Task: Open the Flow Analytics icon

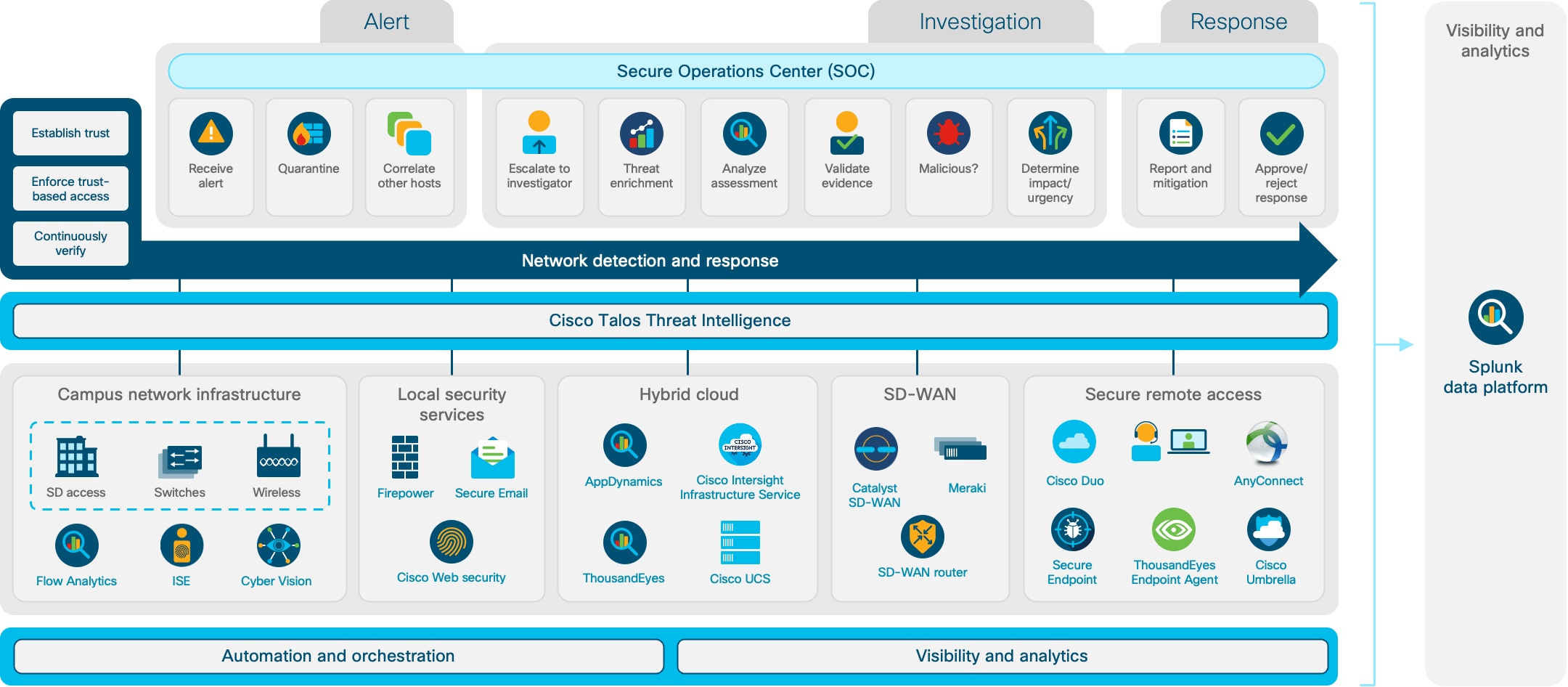Action: (77, 545)
